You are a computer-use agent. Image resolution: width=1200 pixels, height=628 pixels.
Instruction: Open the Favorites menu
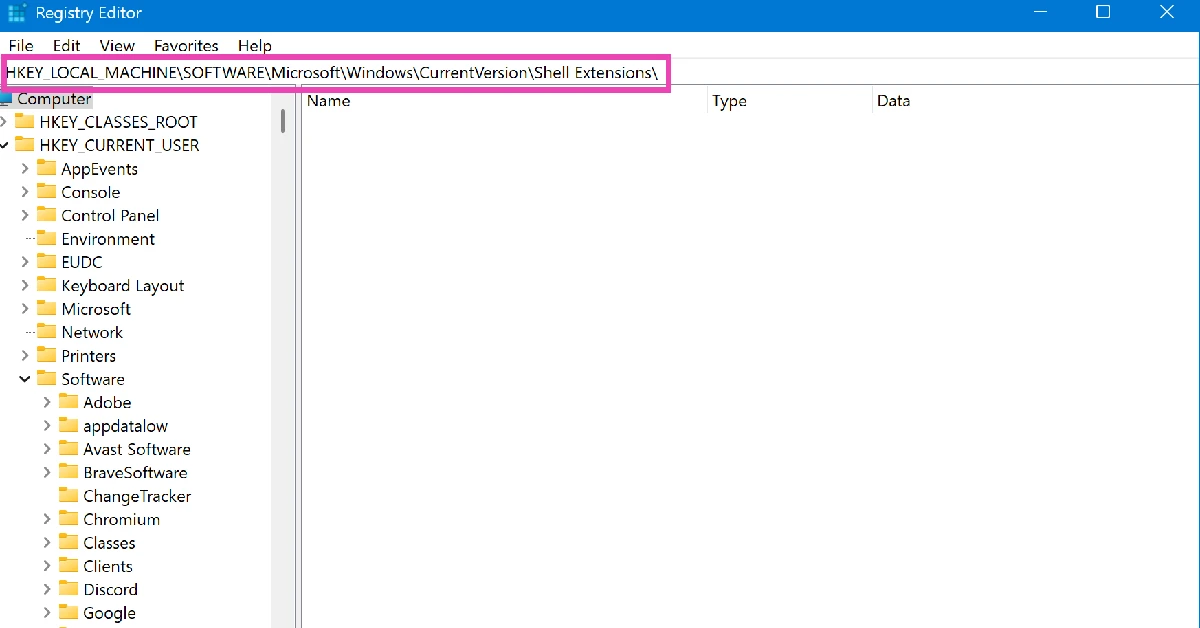click(x=186, y=45)
